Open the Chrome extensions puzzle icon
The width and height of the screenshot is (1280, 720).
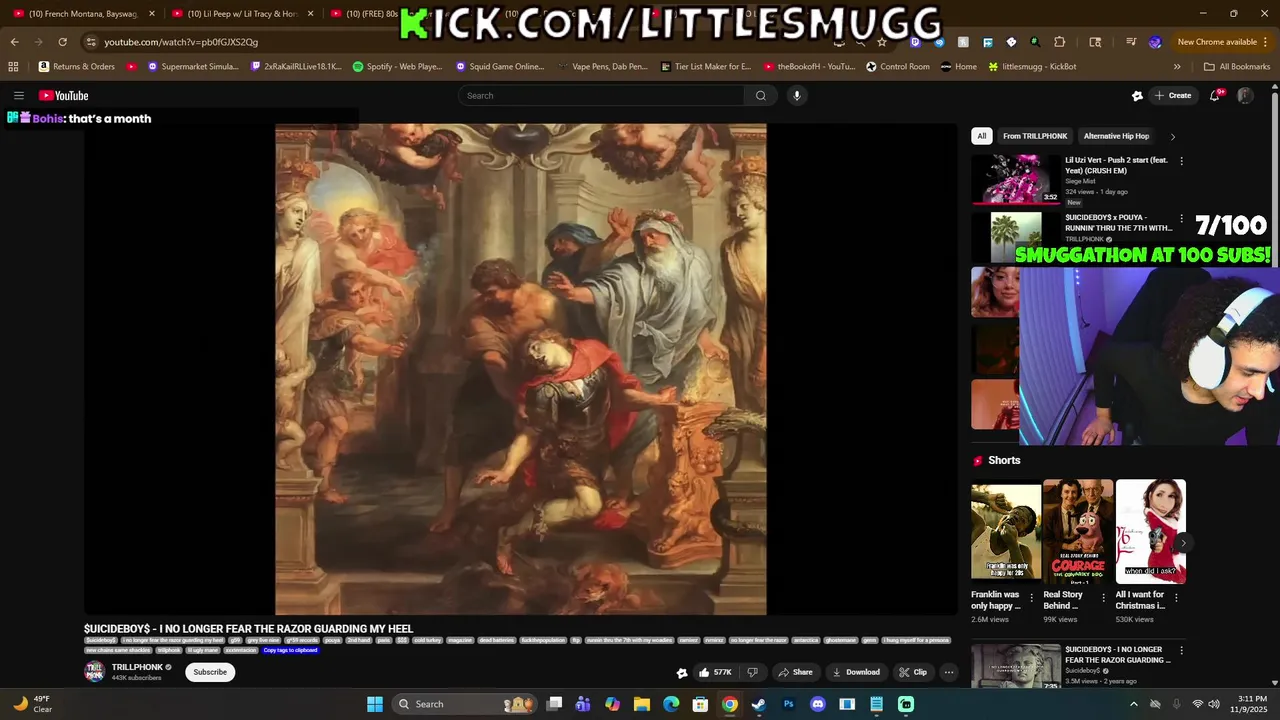(x=1060, y=42)
